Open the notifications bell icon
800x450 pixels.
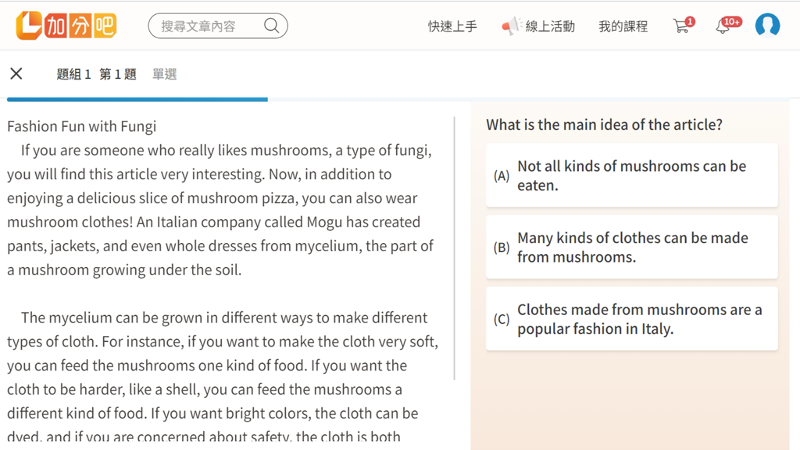(723, 27)
